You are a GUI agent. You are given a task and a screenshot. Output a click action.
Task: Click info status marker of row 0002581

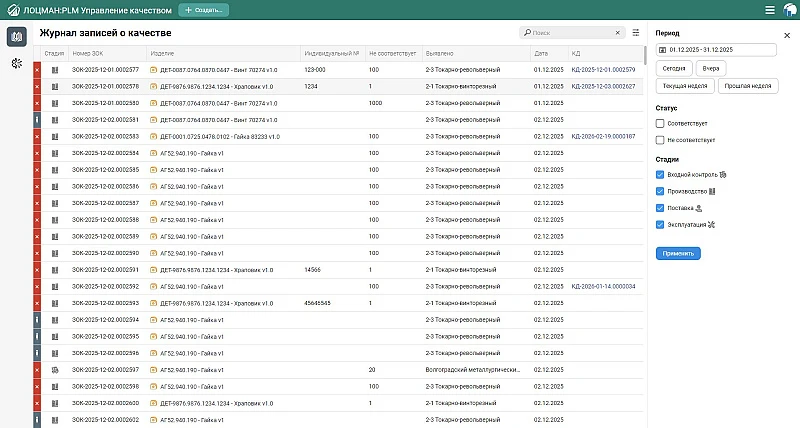point(37,120)
